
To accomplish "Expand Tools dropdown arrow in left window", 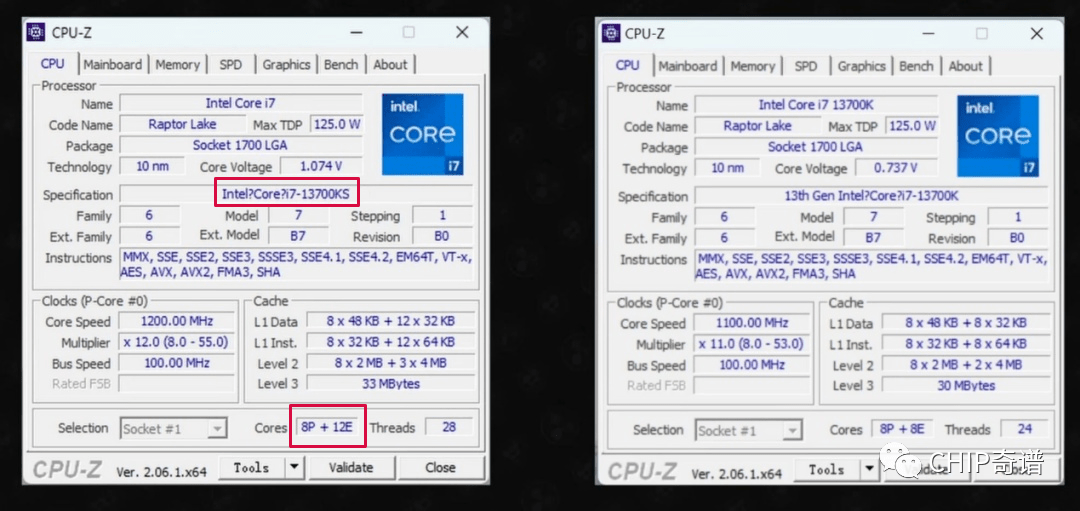I will tap(294, 468).
